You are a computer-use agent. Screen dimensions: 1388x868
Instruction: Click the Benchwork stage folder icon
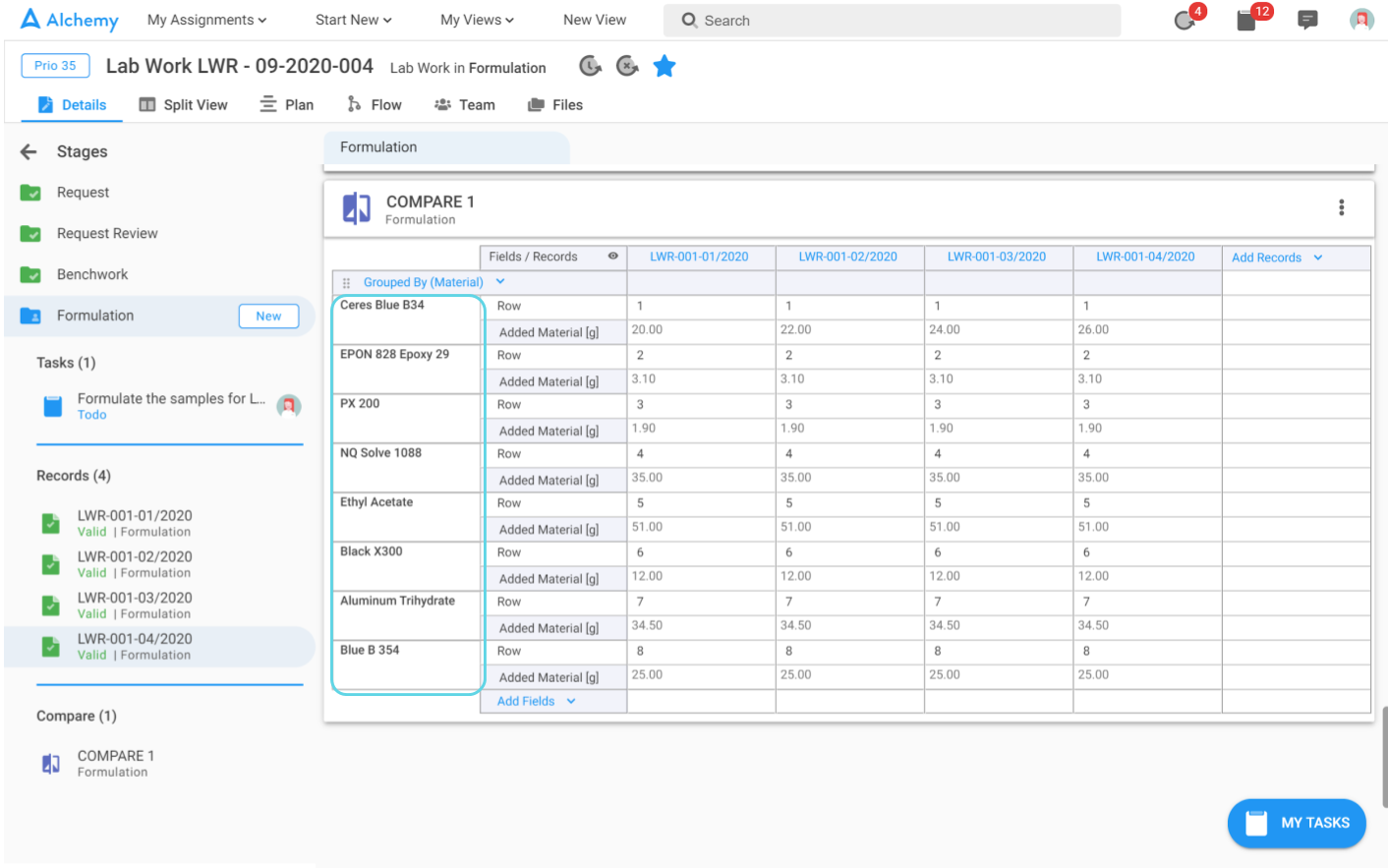pos(30,274)
